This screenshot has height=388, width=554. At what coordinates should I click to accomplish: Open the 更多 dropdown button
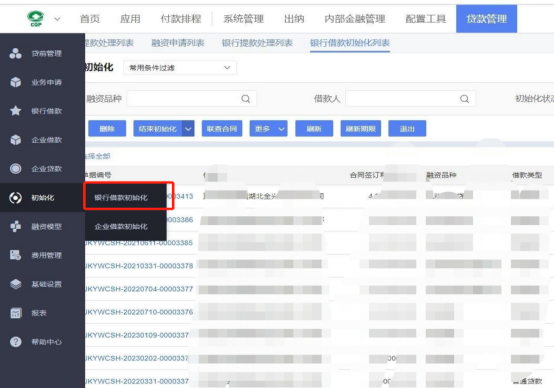coord(269,129)
